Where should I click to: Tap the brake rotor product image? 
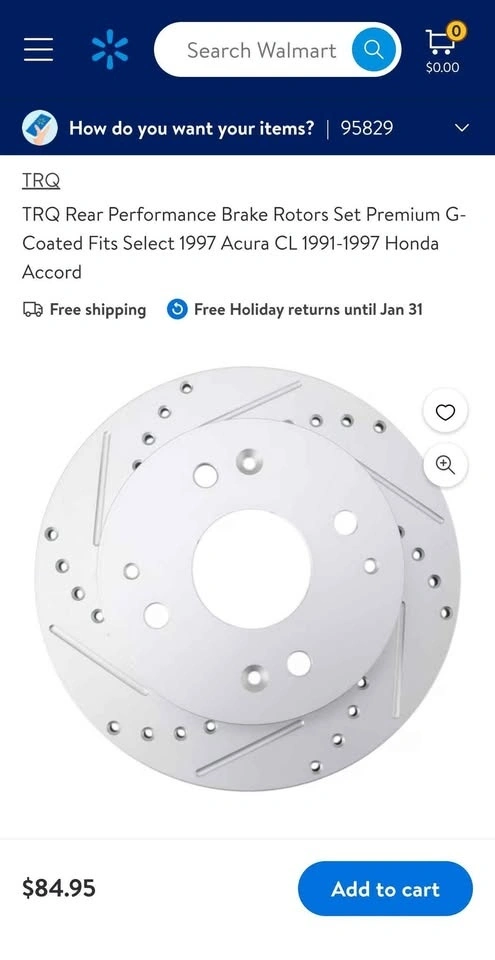(248, 577)
